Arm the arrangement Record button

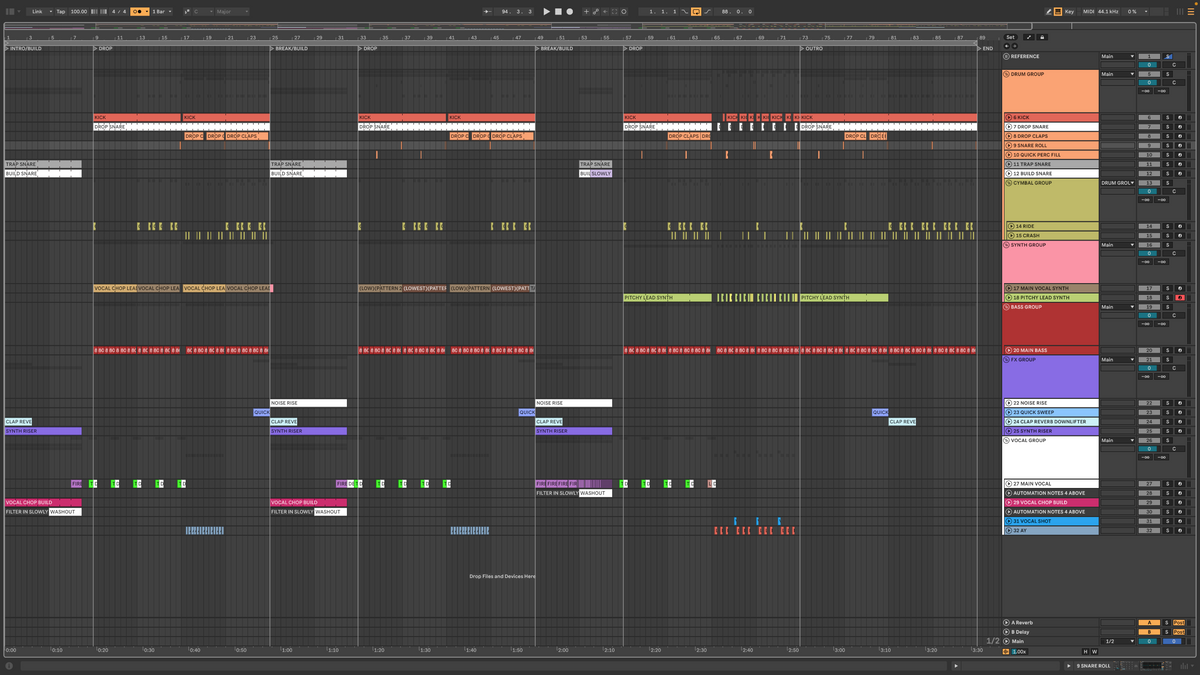[570, 11]
